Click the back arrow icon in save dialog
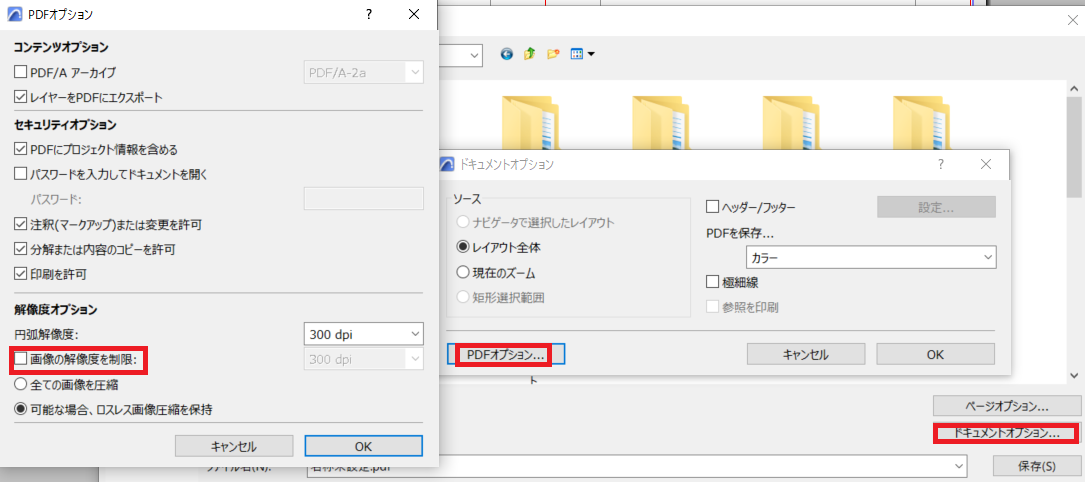The width and height of the screenshot is (1085, 482). pos(507,54)
